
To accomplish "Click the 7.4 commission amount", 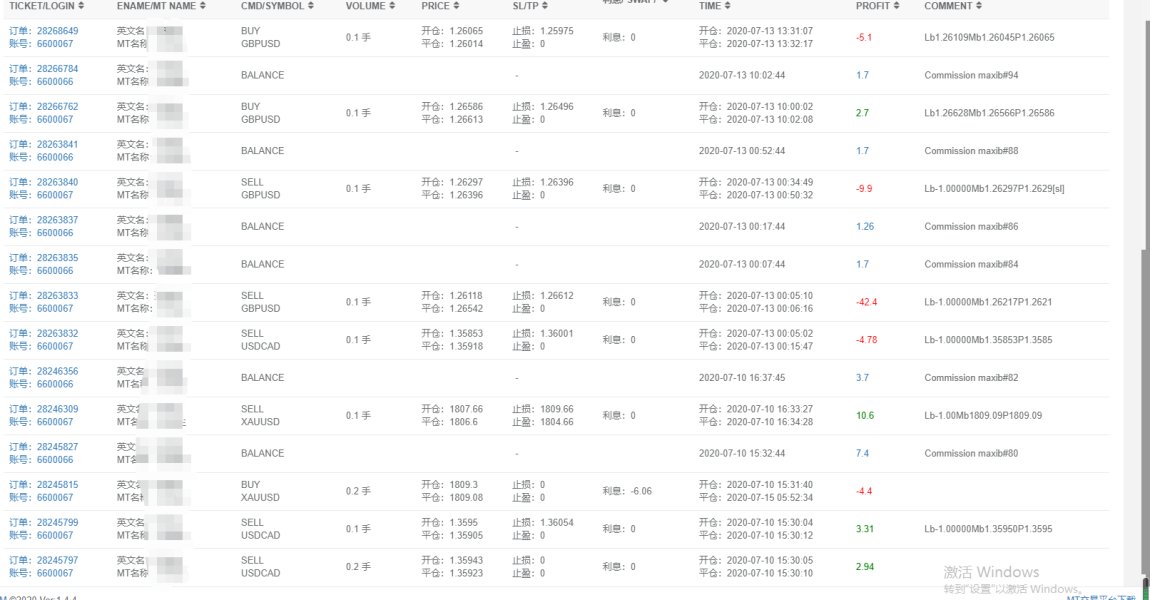I will coord(862,453).
